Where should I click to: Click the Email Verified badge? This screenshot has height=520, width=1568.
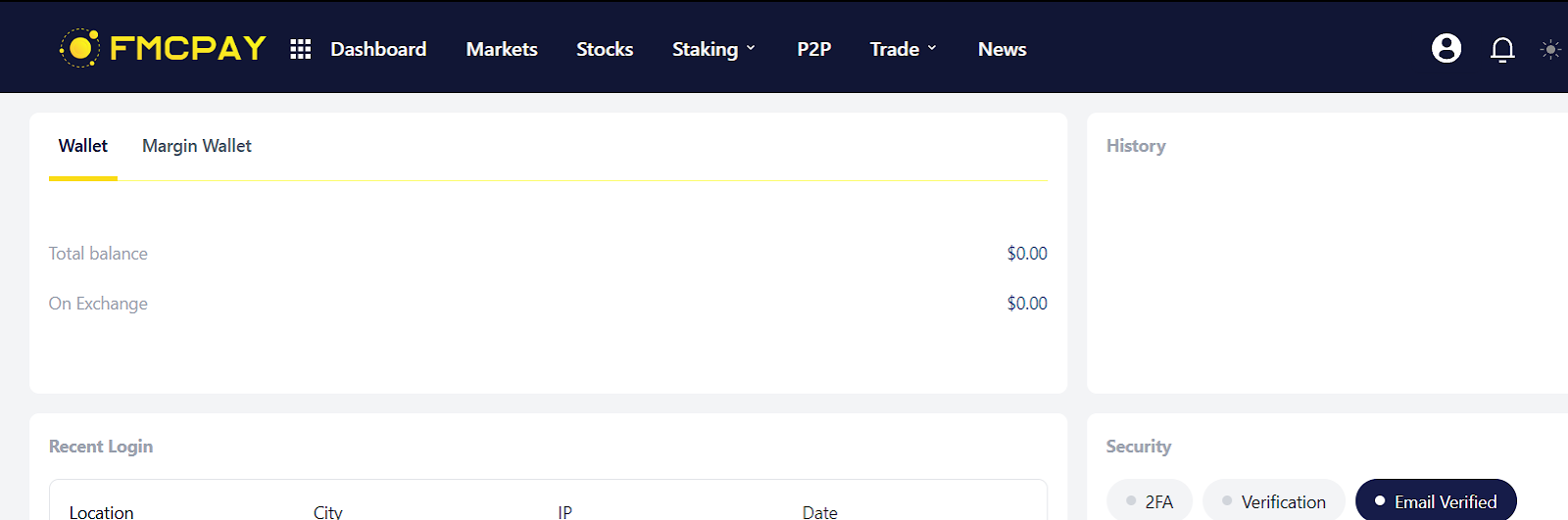tap(1436, 501)
